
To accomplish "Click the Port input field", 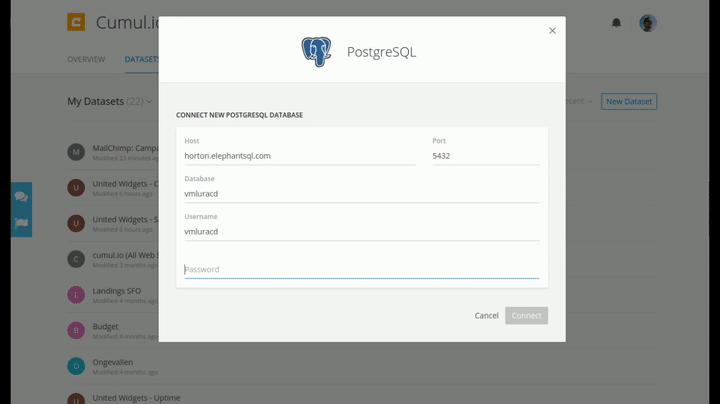I will 485,155.
